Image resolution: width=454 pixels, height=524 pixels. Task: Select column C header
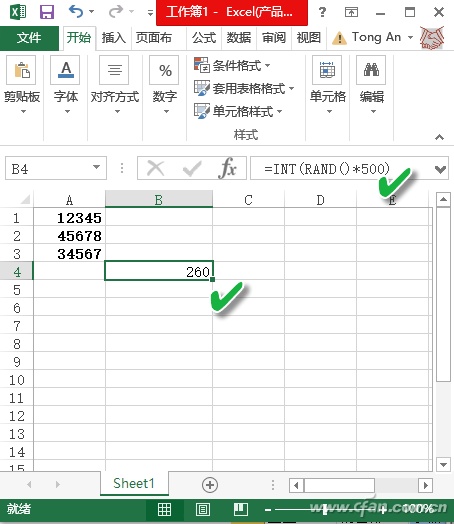[x=248, y=200]
